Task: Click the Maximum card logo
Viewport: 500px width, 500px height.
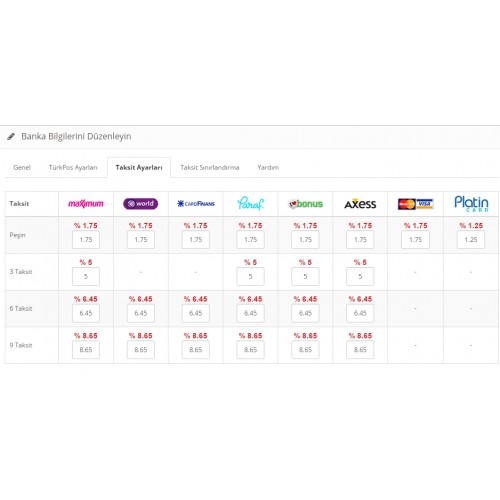Action: point(86,203)
